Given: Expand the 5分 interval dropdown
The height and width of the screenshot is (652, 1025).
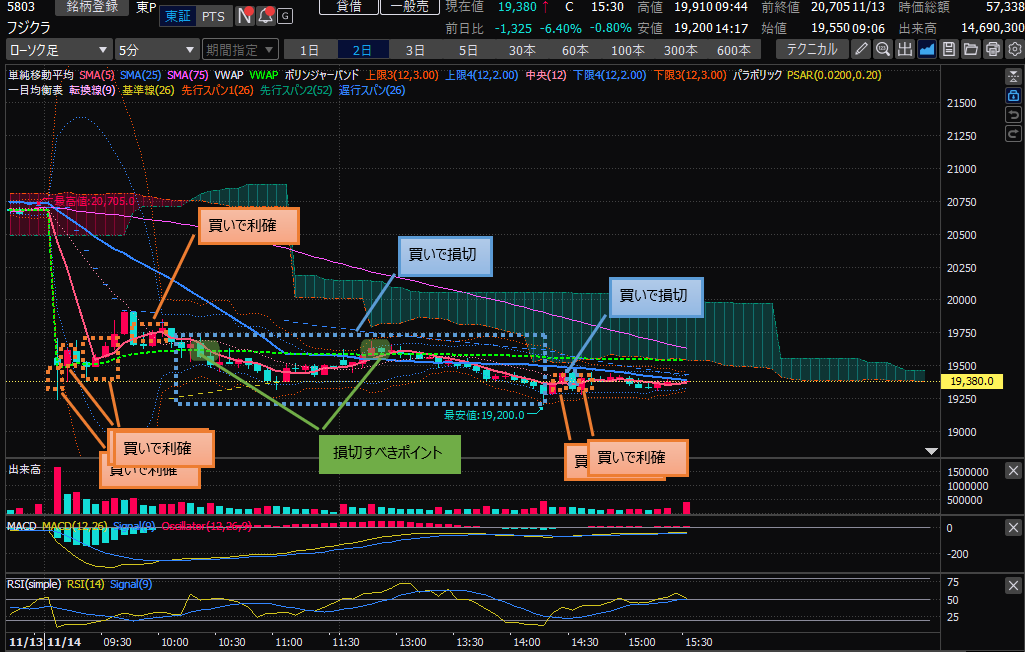Looking at the screenshot, I should 156,49.
